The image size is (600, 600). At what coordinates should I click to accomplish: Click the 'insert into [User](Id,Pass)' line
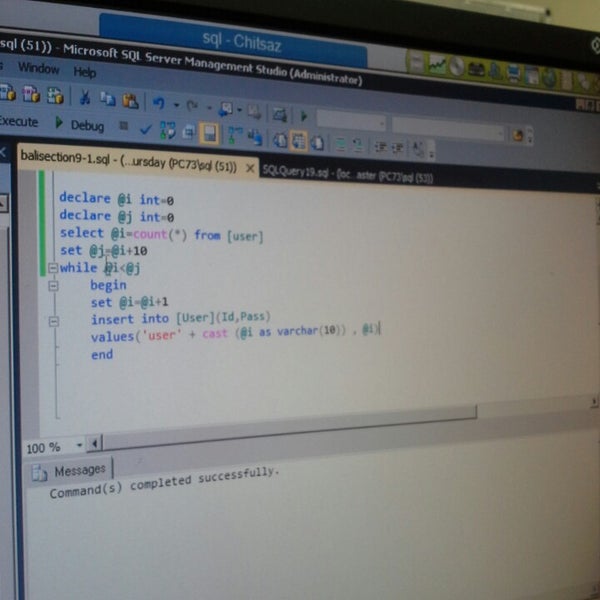click(181, 318)
